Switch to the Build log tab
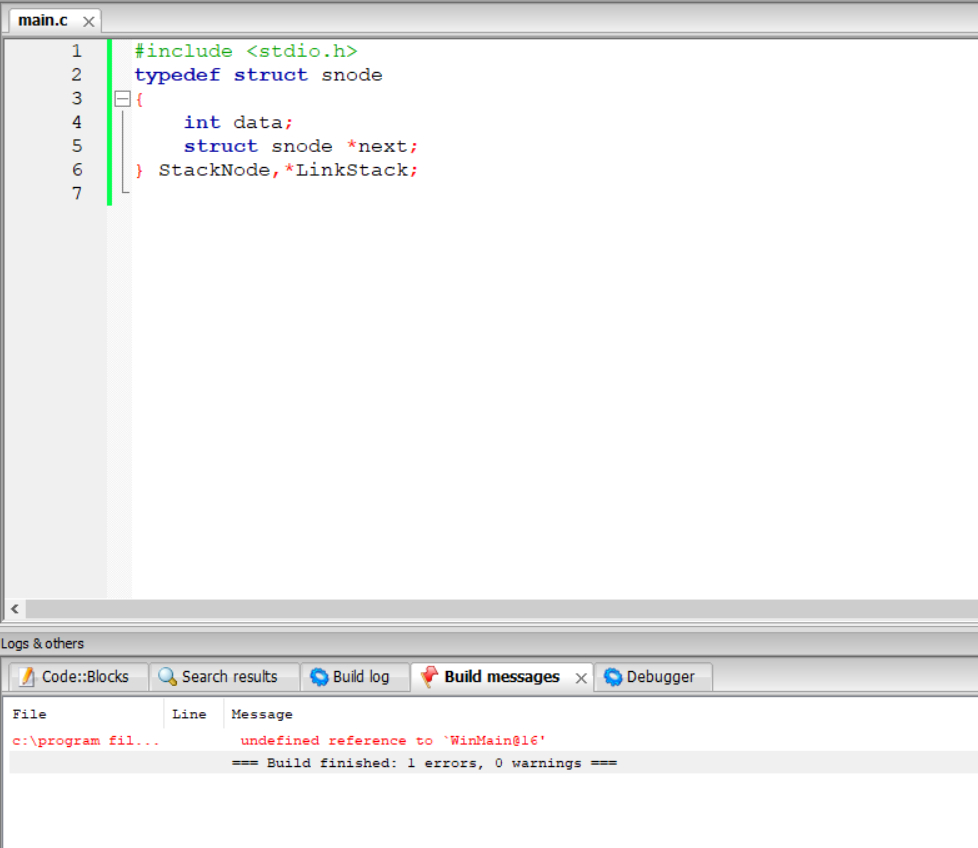 pos(354,677)
